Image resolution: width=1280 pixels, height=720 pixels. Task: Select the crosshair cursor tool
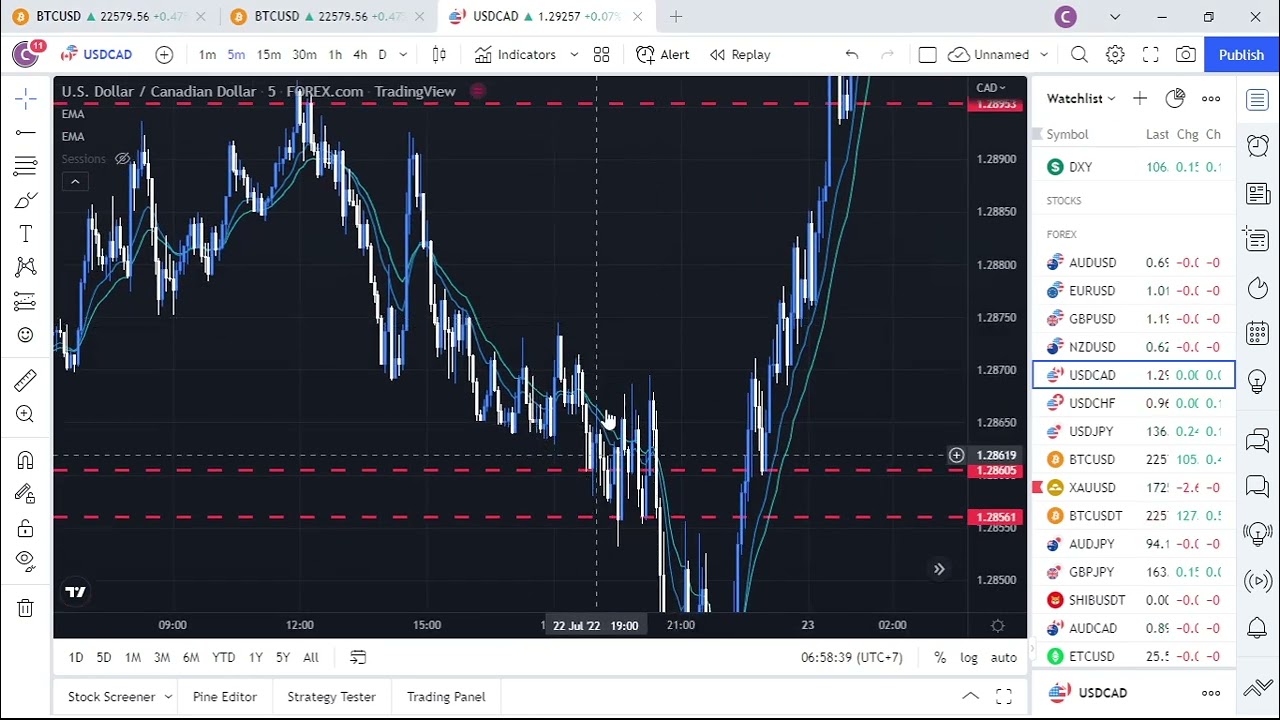click(x=25, y=97)
